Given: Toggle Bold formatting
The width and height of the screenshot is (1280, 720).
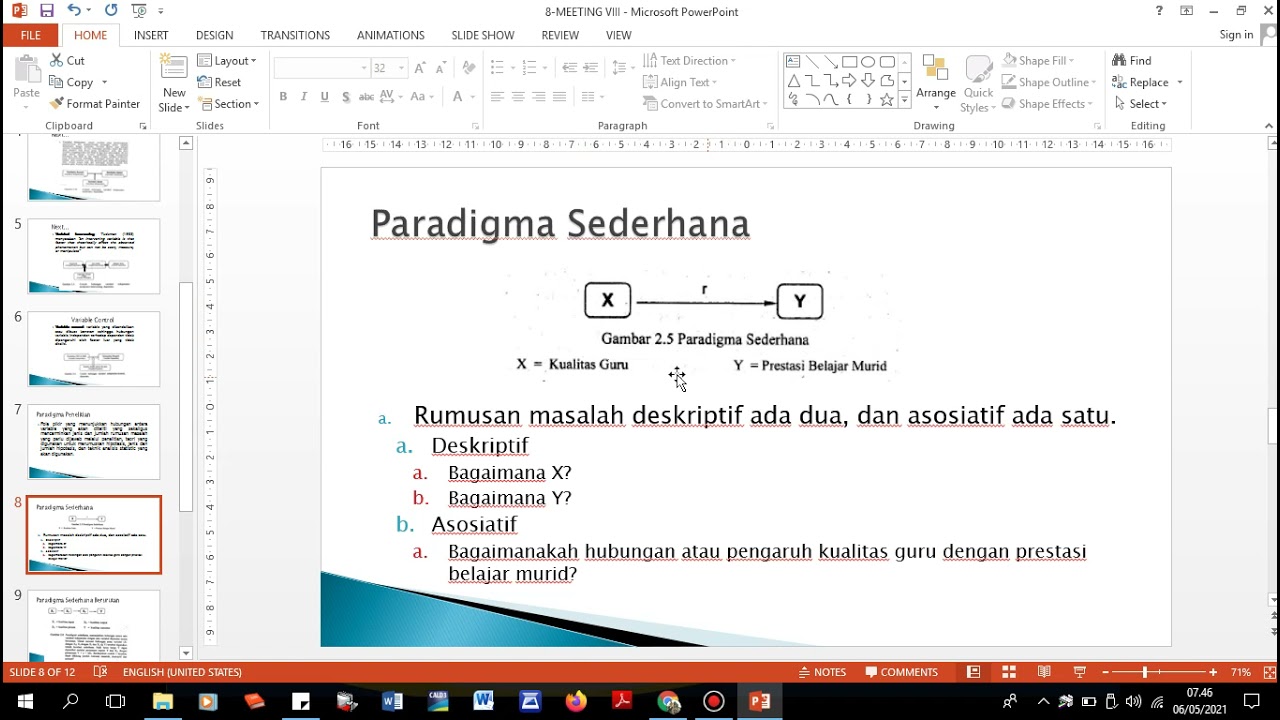Looking at the screenshot, I should 283,97.
